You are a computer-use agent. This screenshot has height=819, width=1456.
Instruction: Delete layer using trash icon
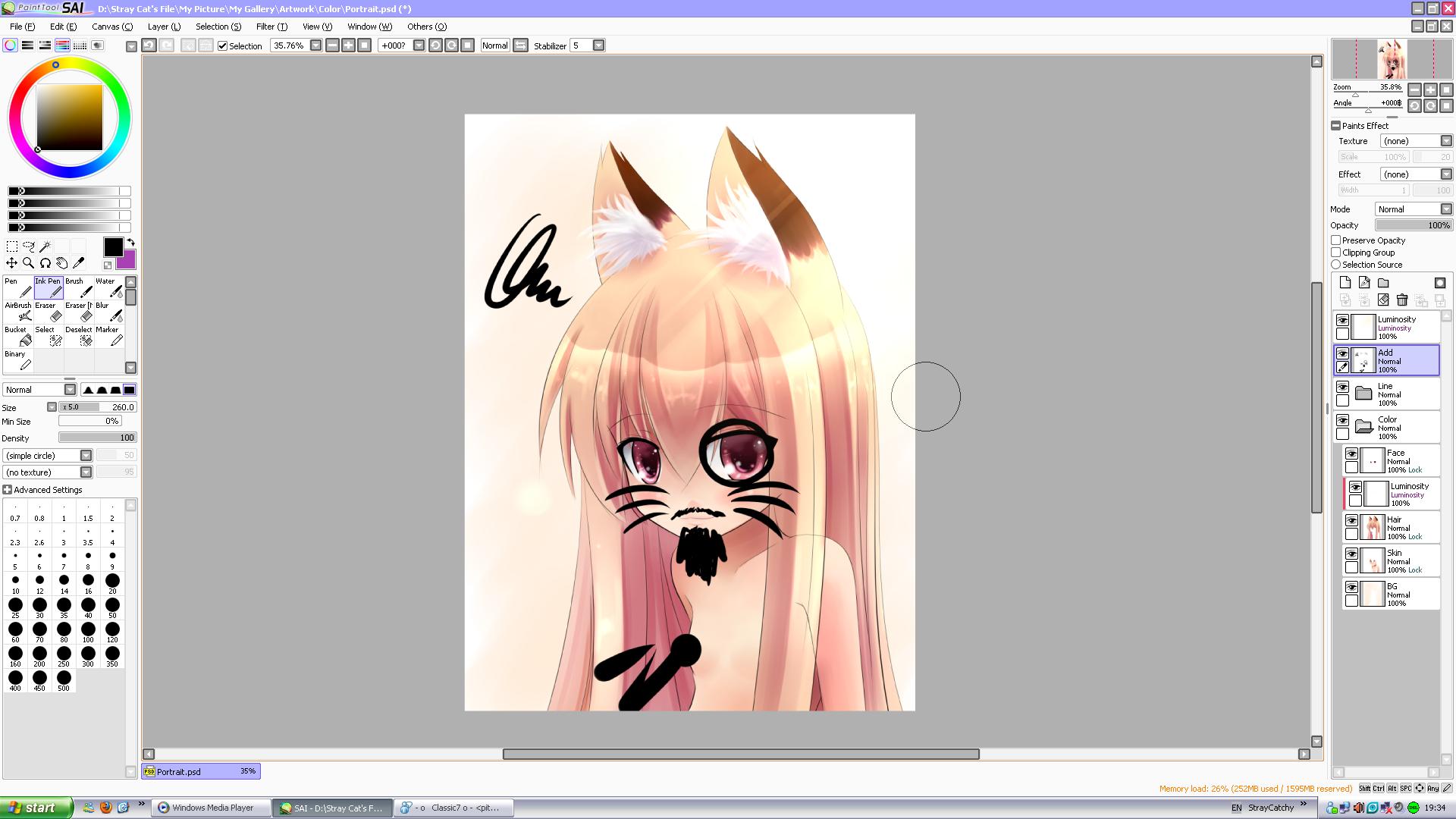(x=1402, y=300)
